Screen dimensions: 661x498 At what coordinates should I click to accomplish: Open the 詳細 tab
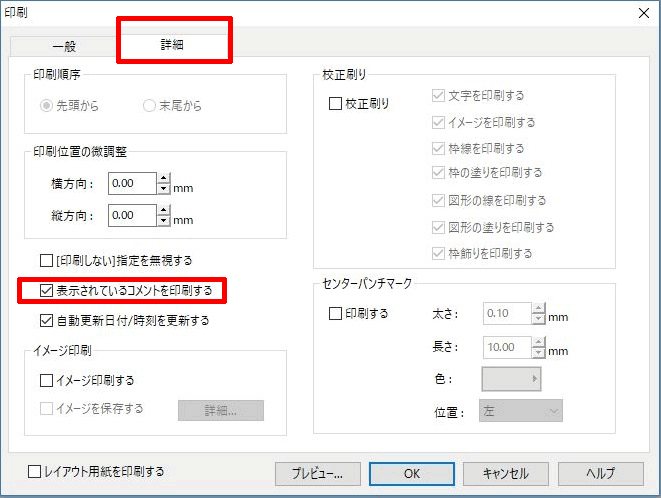[172, 44]
